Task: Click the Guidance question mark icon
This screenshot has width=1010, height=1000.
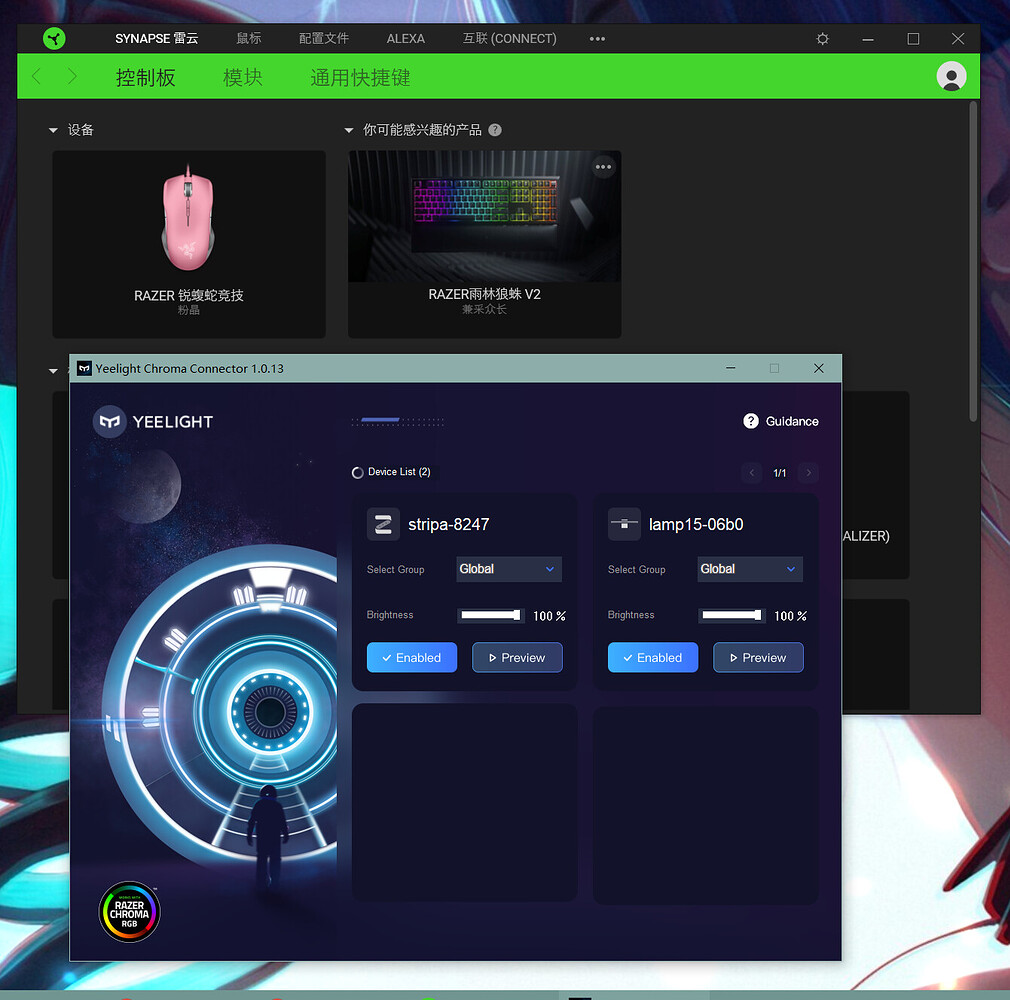Action: [x=750, y=421]
